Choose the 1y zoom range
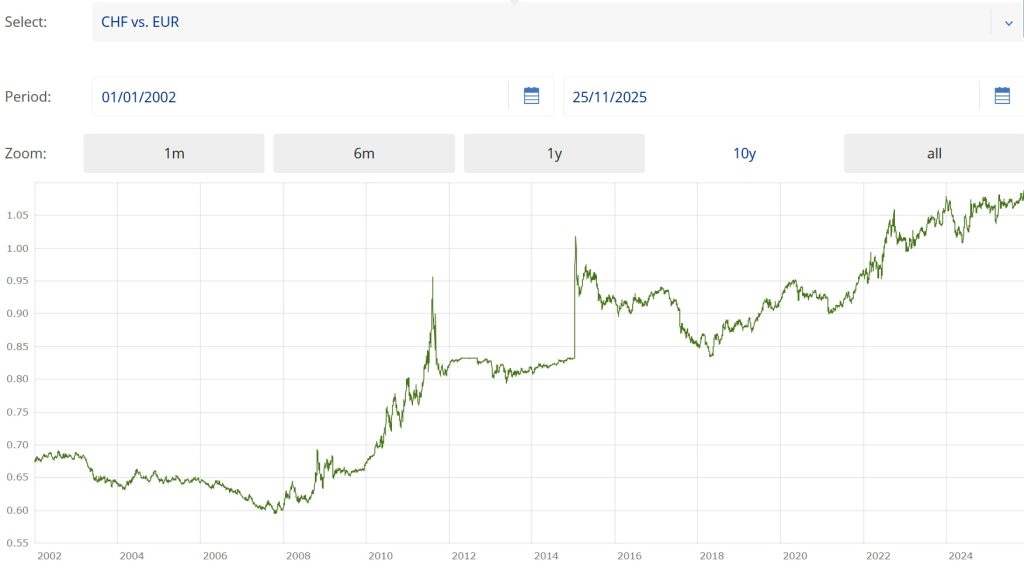 [x=554, y=153]
